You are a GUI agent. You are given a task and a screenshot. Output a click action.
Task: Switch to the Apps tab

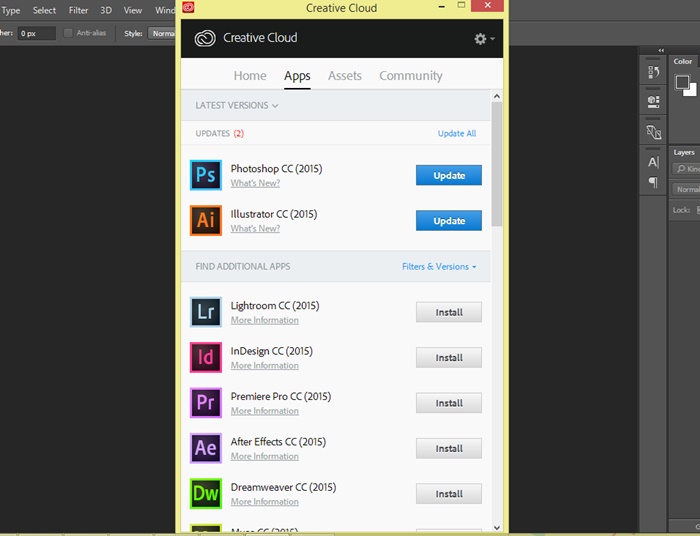297,76
